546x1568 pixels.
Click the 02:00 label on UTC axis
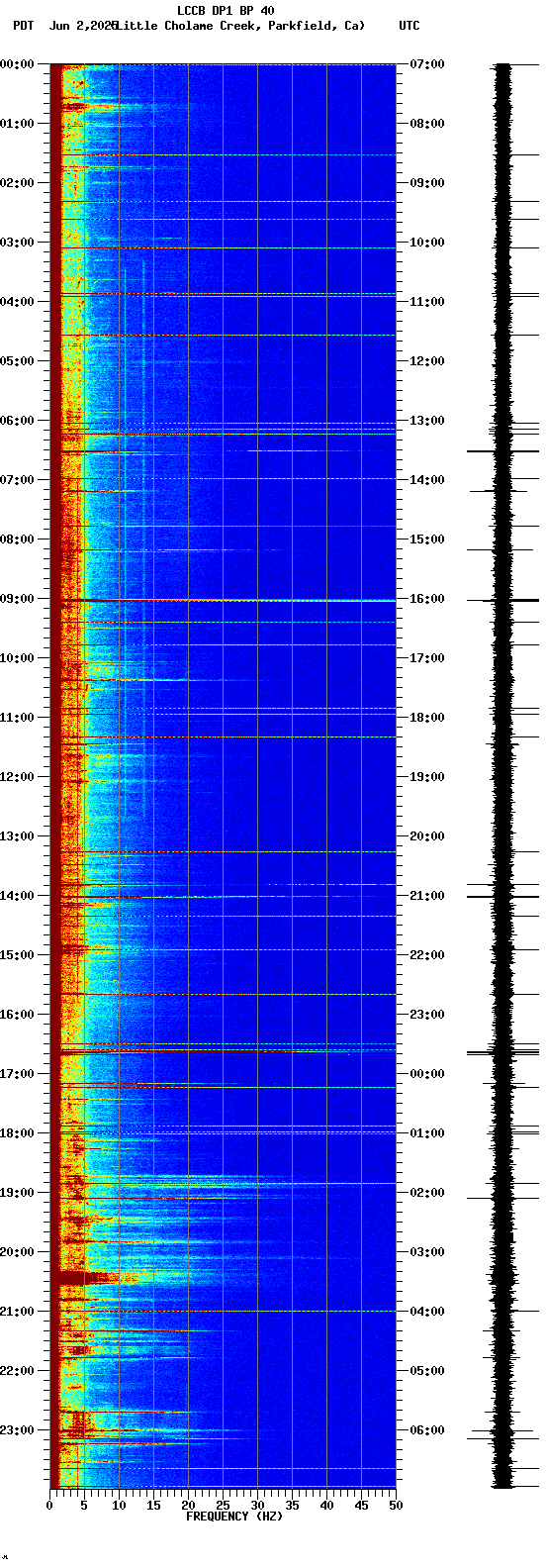(x=427, y=1193)
